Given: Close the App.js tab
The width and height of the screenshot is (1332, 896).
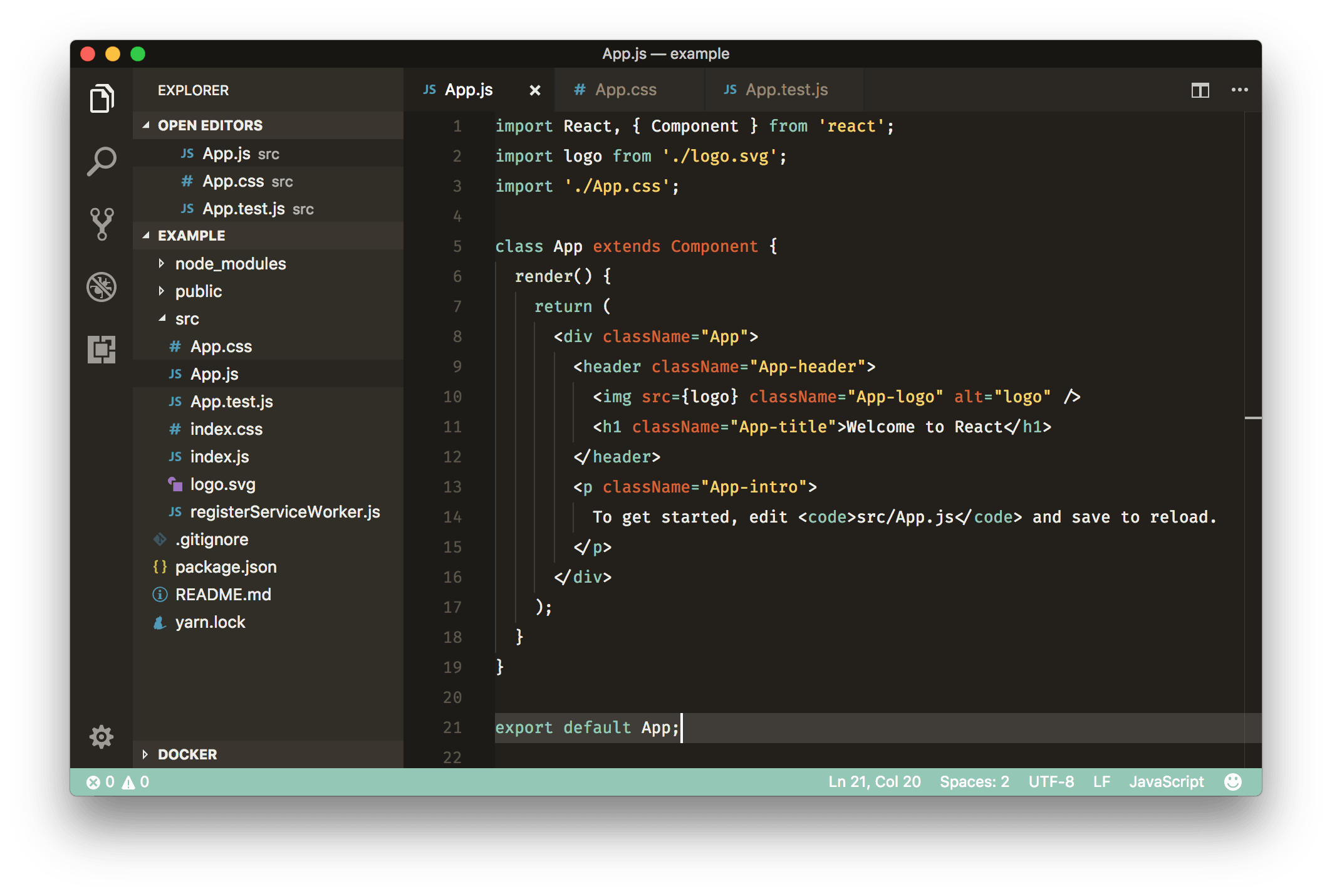Looking at the screenshot, I should (x=534, y=91).
